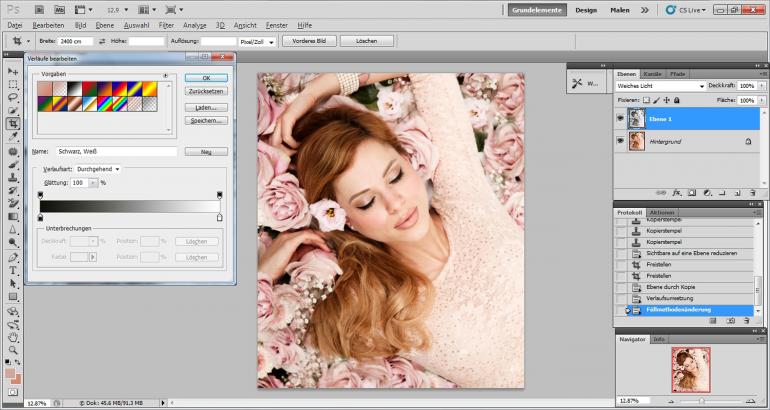
Task: Open the Filter menu
Action: [166, 26]
